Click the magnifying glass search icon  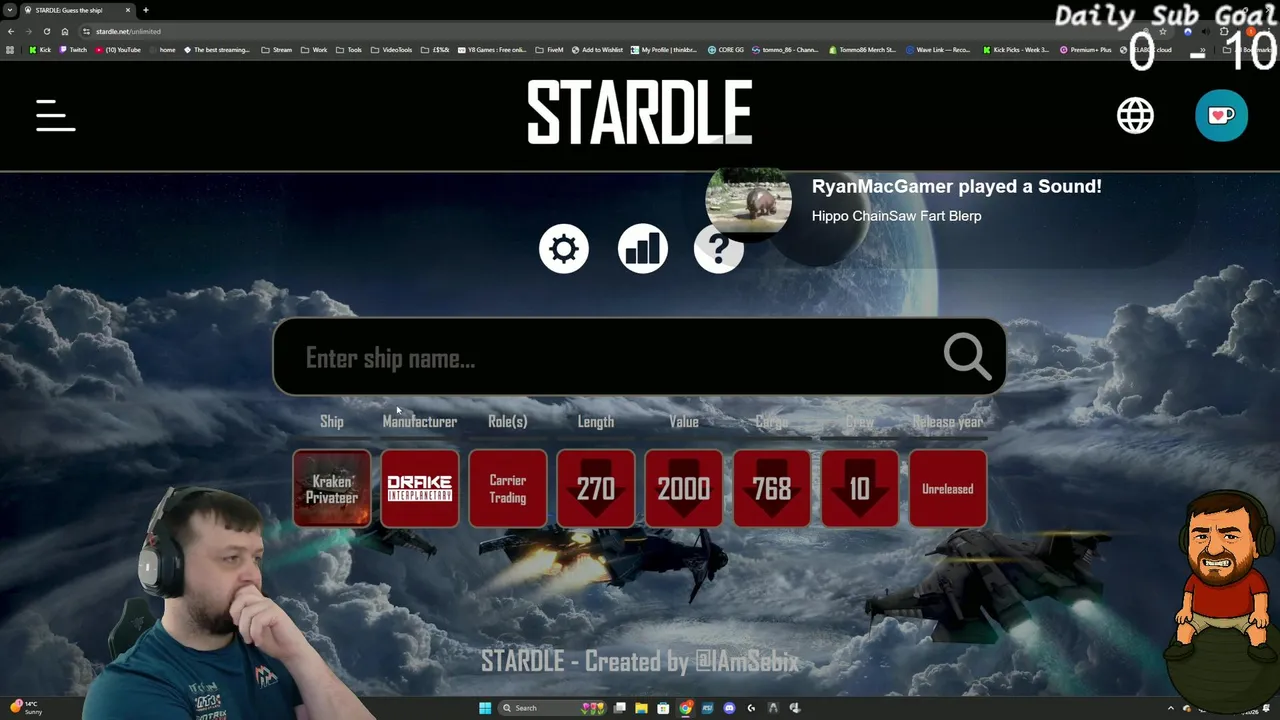click(967, 357)
